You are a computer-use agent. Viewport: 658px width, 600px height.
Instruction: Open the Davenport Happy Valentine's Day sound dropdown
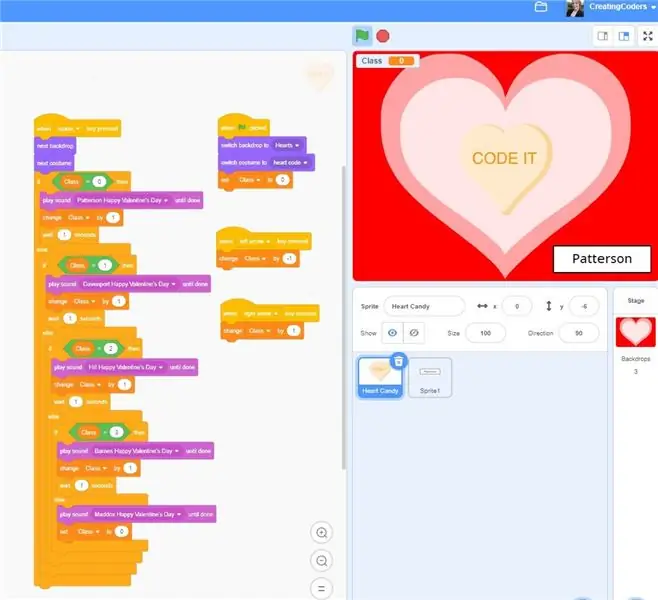click(x=129, y=284)
